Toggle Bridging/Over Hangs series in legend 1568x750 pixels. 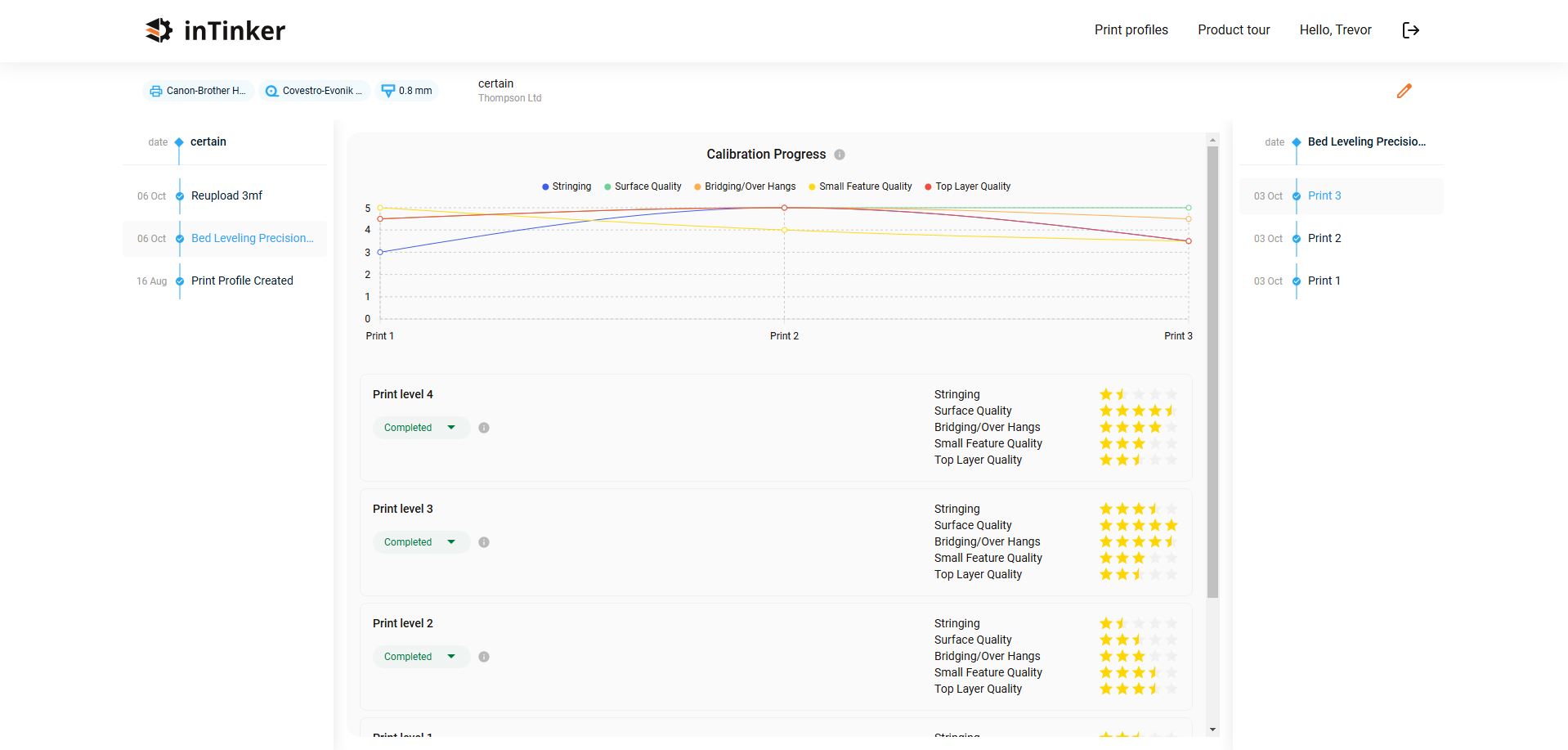tap(745, 186)
